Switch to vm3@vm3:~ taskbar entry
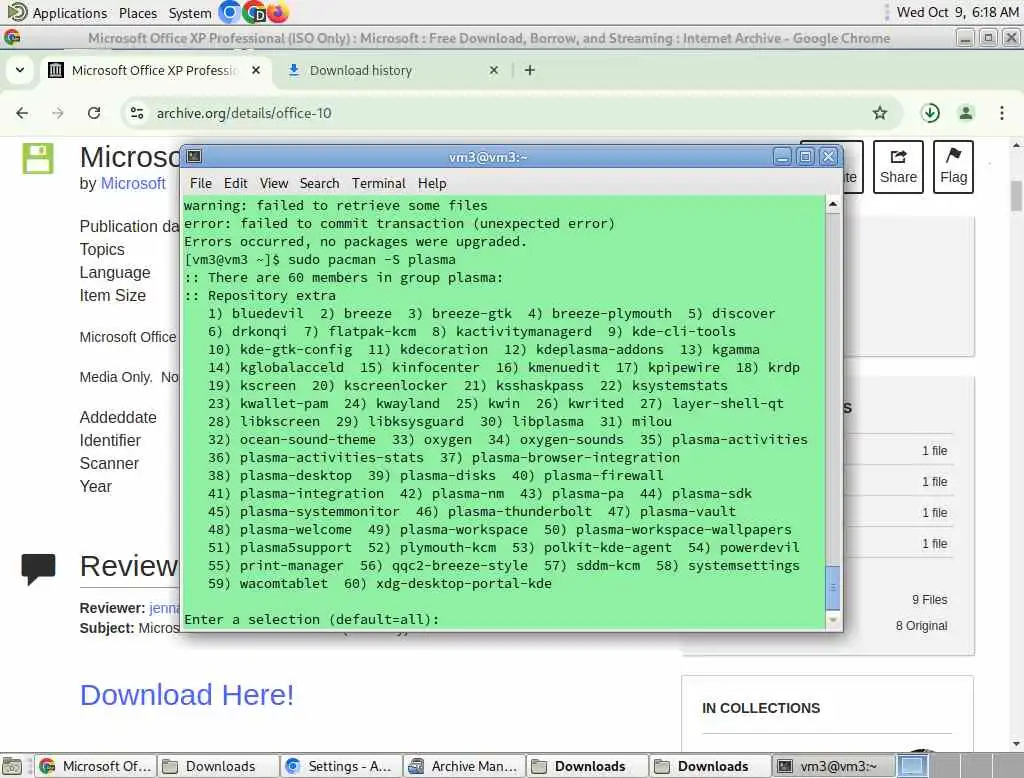The width and height of the screenshot is (1024, 778). tap(831, 766)
